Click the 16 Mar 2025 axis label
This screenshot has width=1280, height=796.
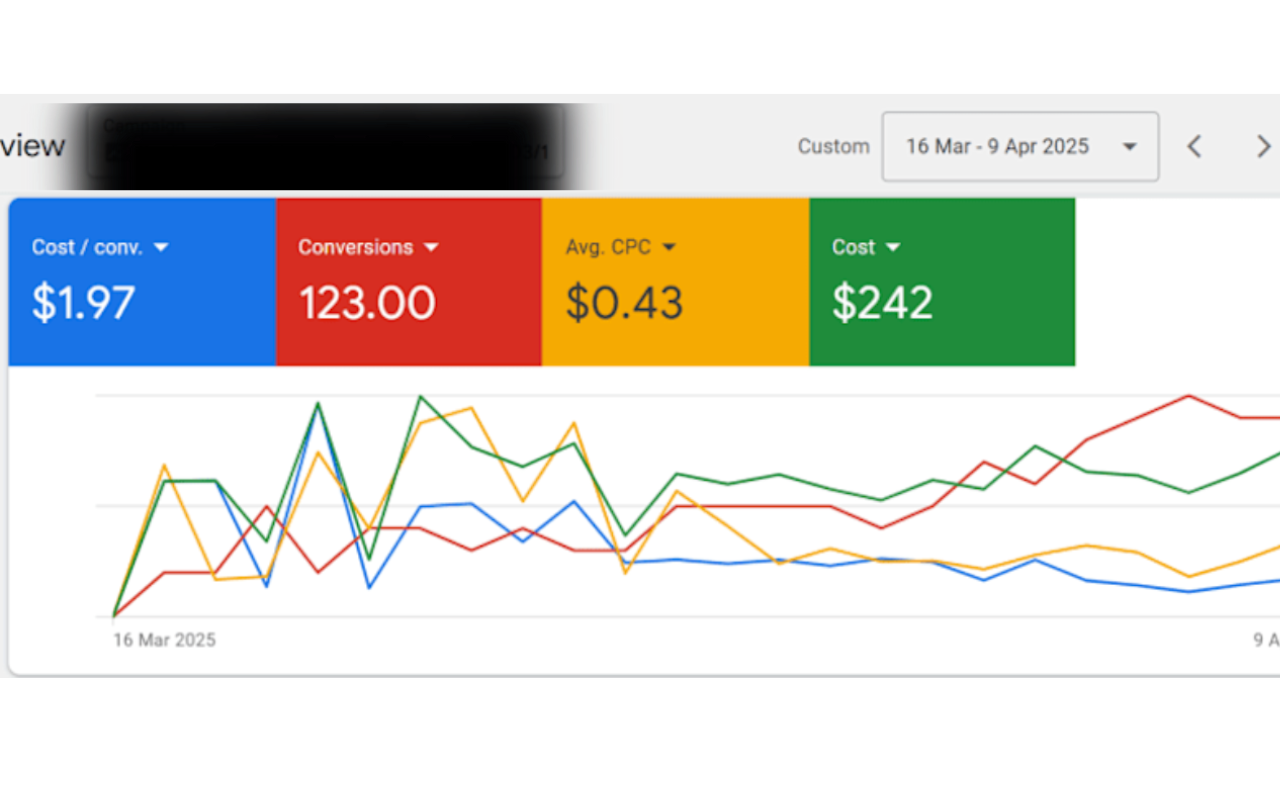coord(164,640)
